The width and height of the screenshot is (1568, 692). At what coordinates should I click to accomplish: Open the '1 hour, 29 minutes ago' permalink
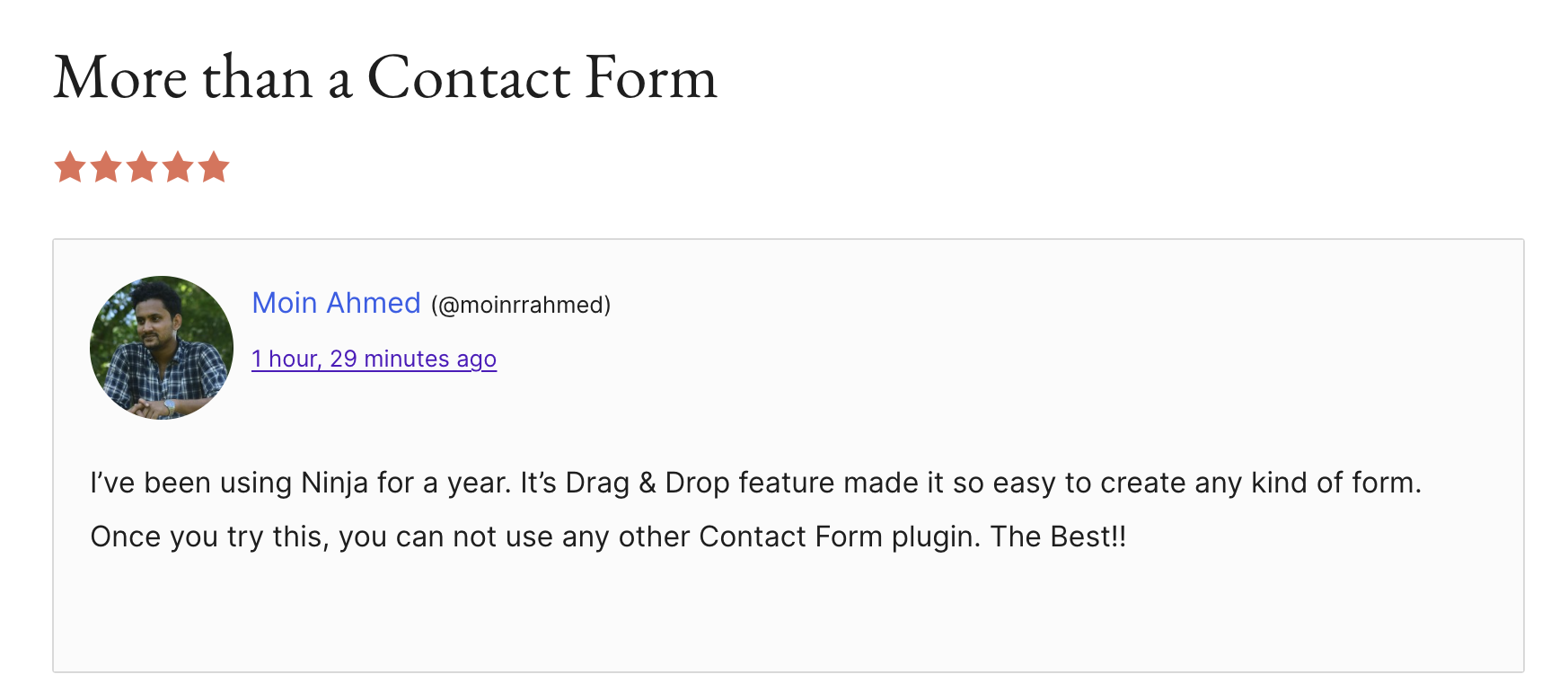(x=374, y=359)
